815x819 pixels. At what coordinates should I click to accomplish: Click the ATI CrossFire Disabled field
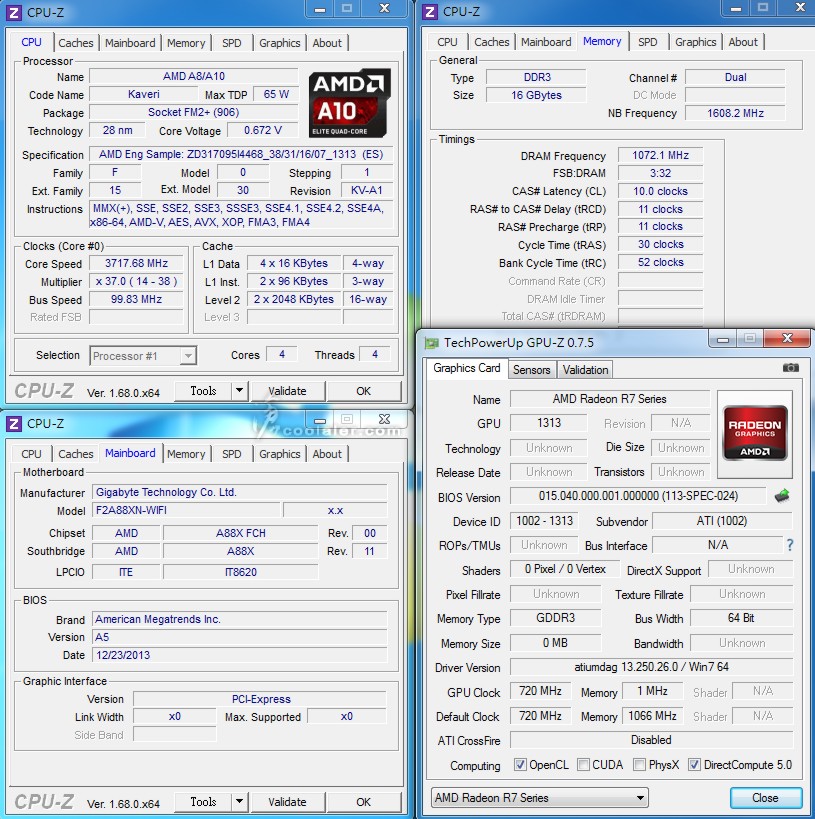click(651, 740)
